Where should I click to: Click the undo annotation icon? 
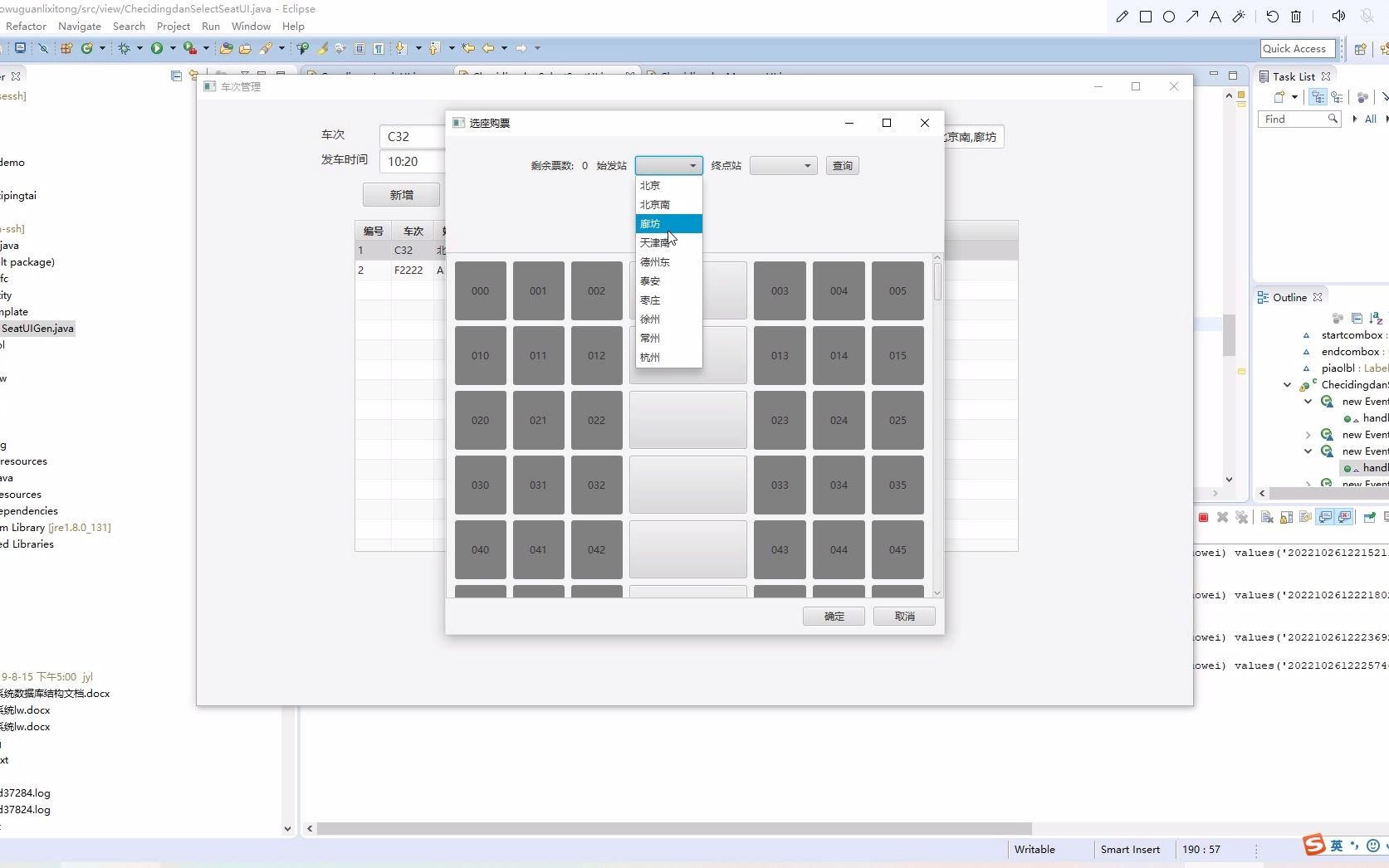[1273, 17]
